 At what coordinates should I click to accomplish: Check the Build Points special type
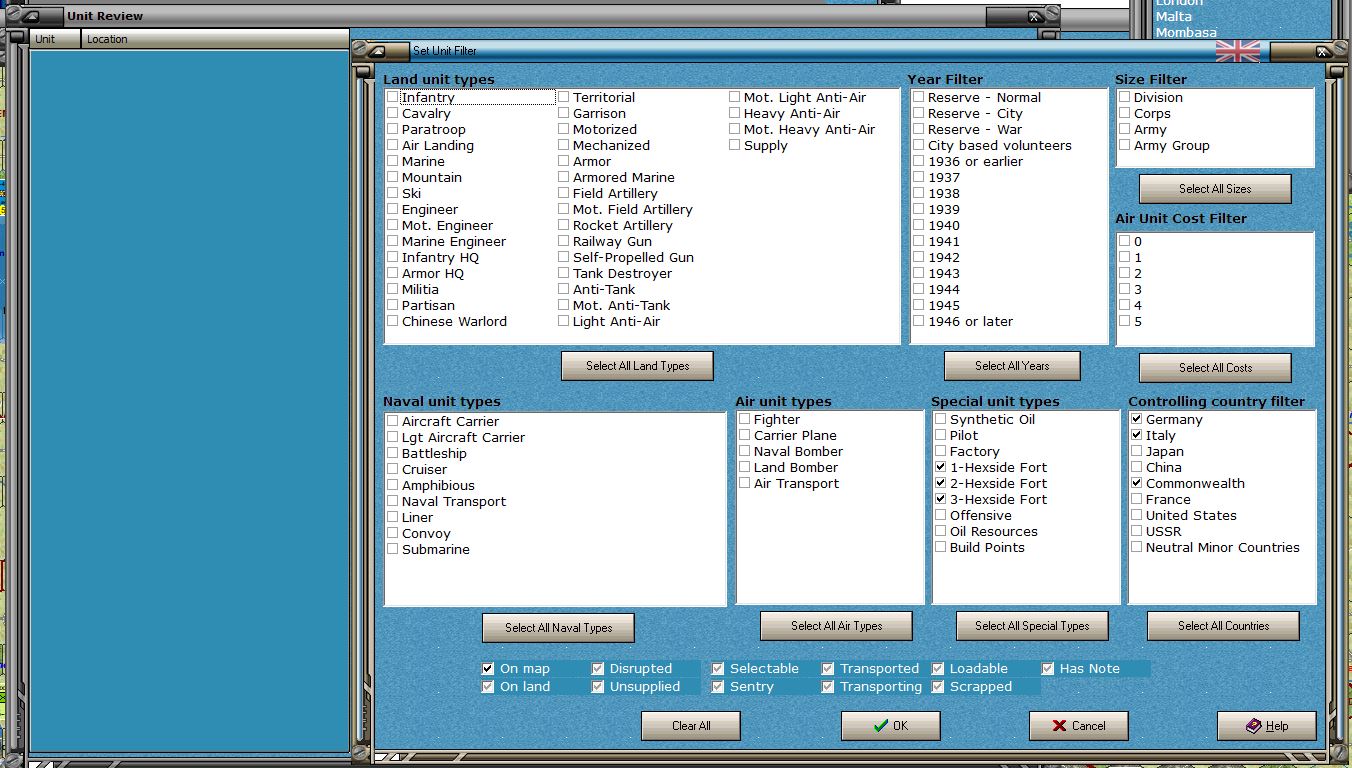941,547
